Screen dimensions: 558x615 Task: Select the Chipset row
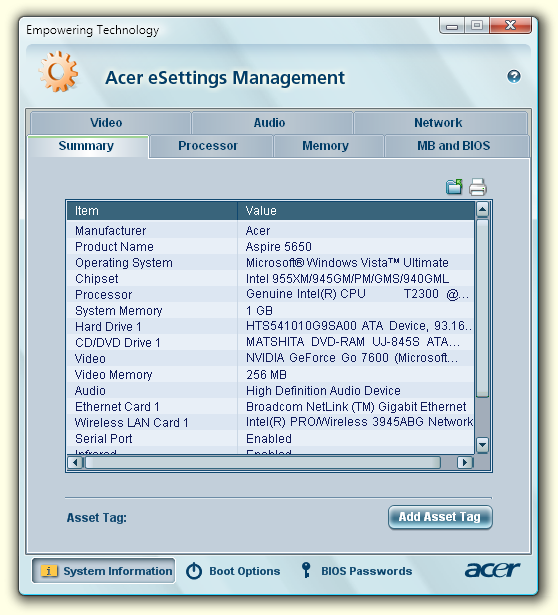click(271, 279)
